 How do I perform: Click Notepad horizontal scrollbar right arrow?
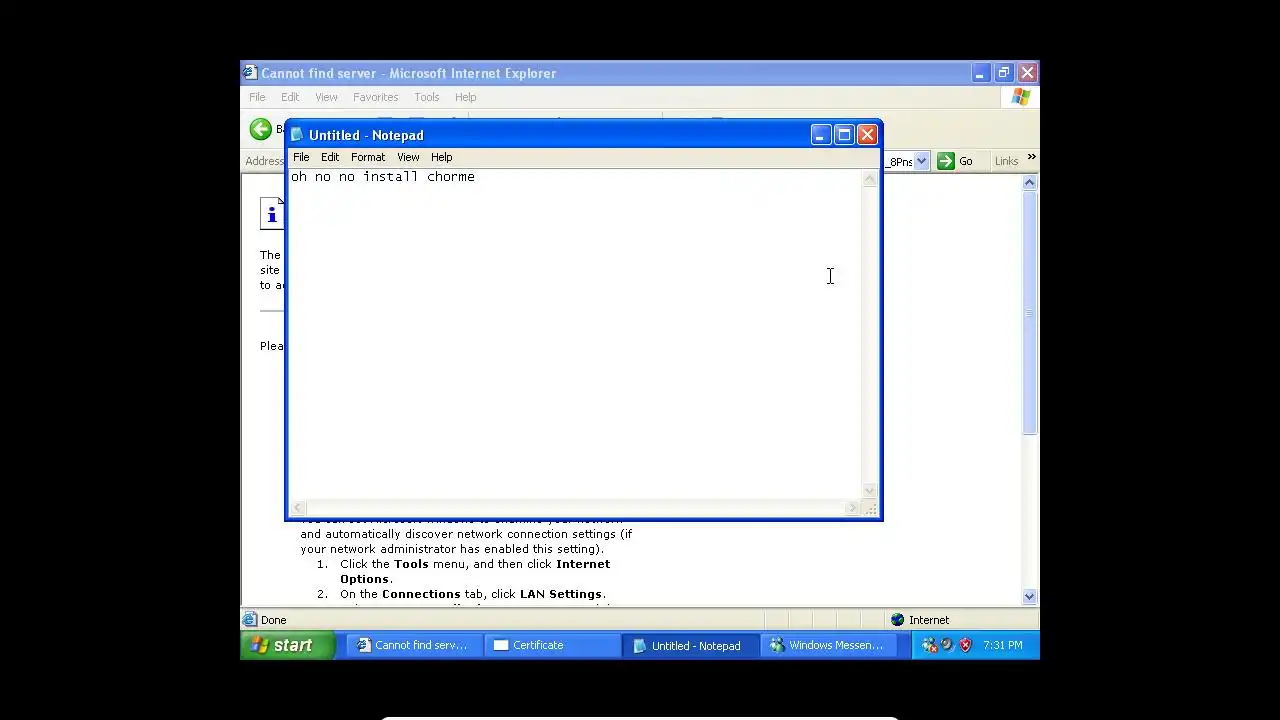tap(853, 508)
